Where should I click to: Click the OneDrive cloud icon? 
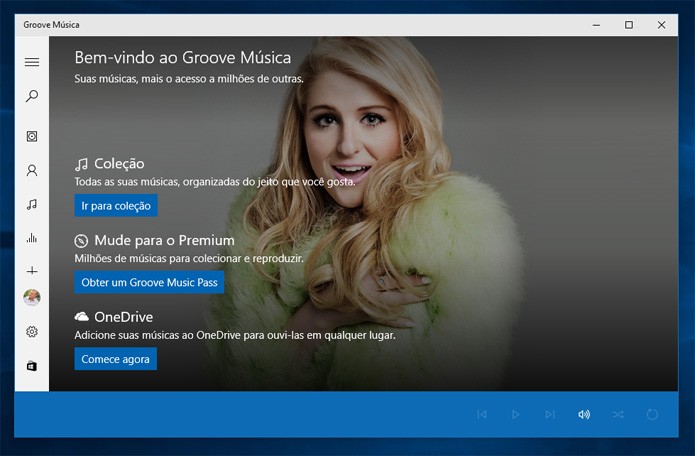tap(82, 316)
